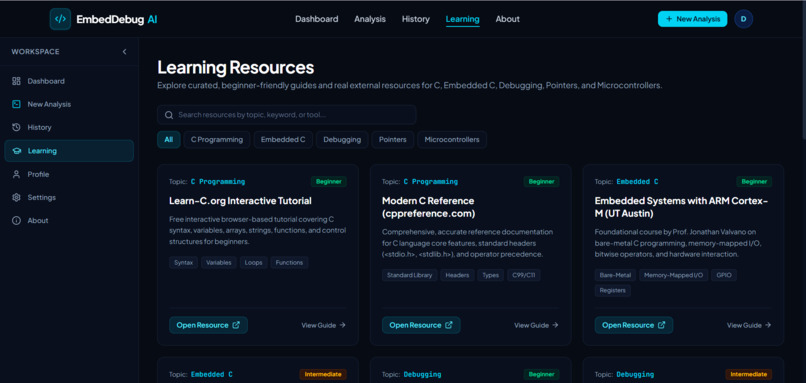
Task: Select History label in sidebar
Action: tap(40, 127)
